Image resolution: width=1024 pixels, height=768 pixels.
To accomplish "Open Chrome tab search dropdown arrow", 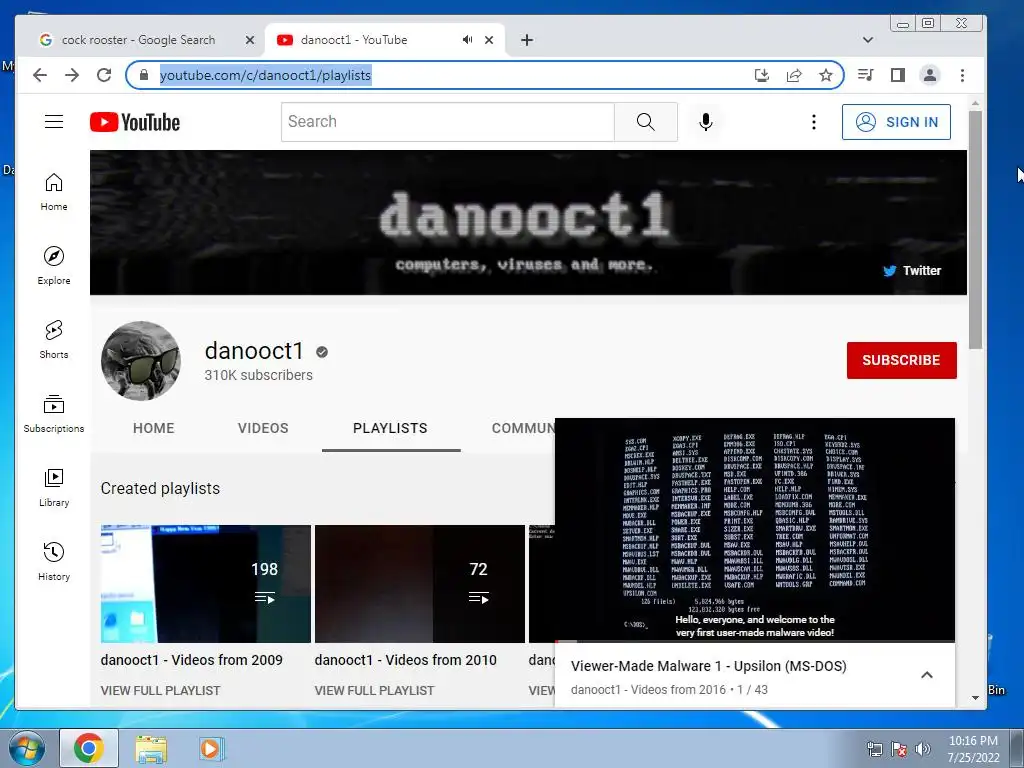I will click(x=868, y=40).
